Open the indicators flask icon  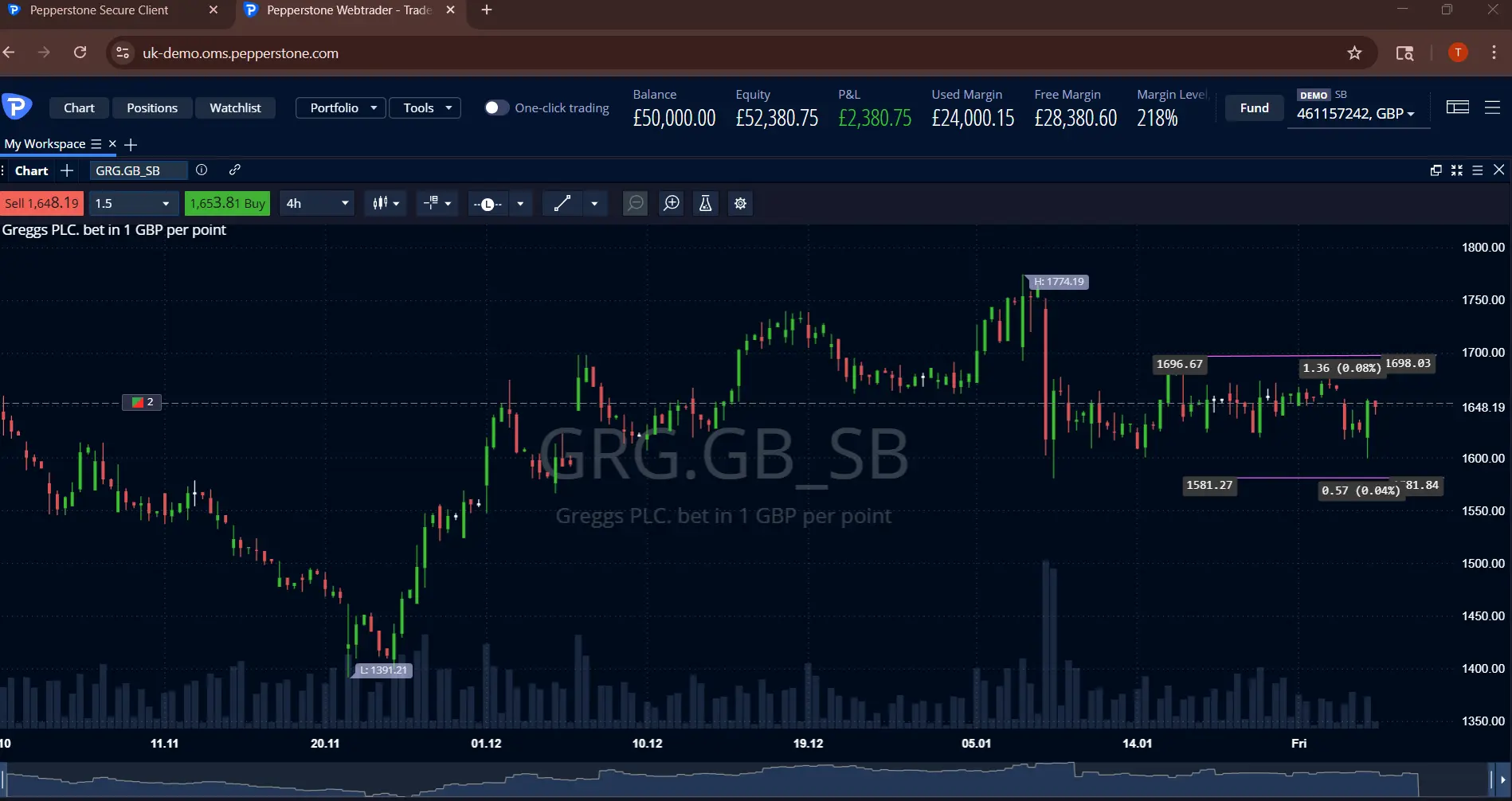click(x=705, y=203)
